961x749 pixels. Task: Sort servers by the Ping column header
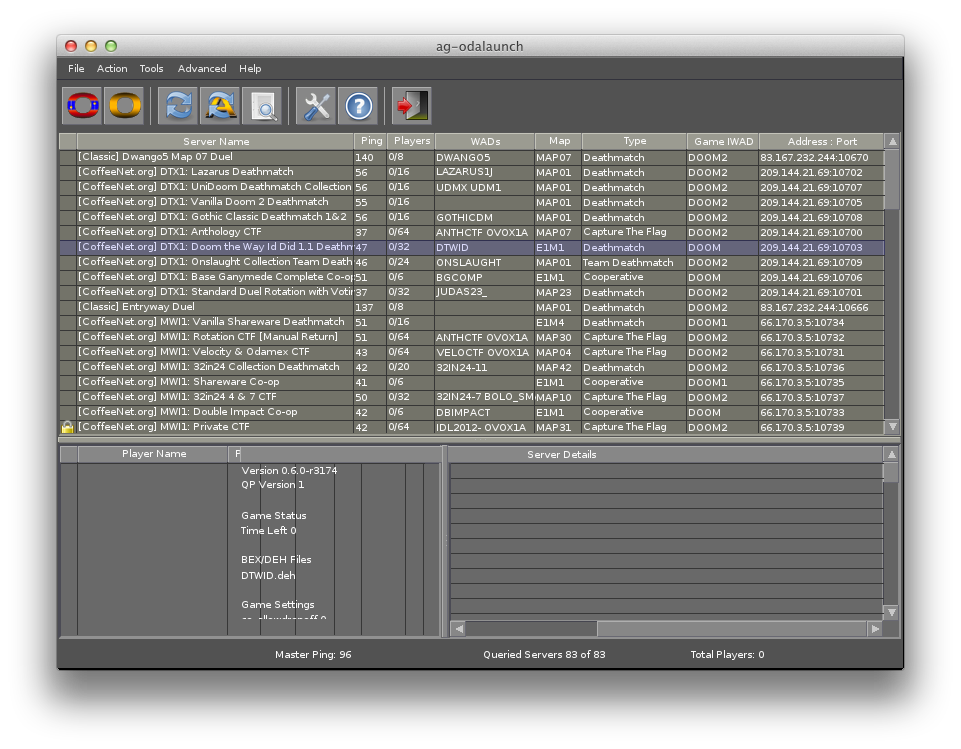click(x=371, y=141)
